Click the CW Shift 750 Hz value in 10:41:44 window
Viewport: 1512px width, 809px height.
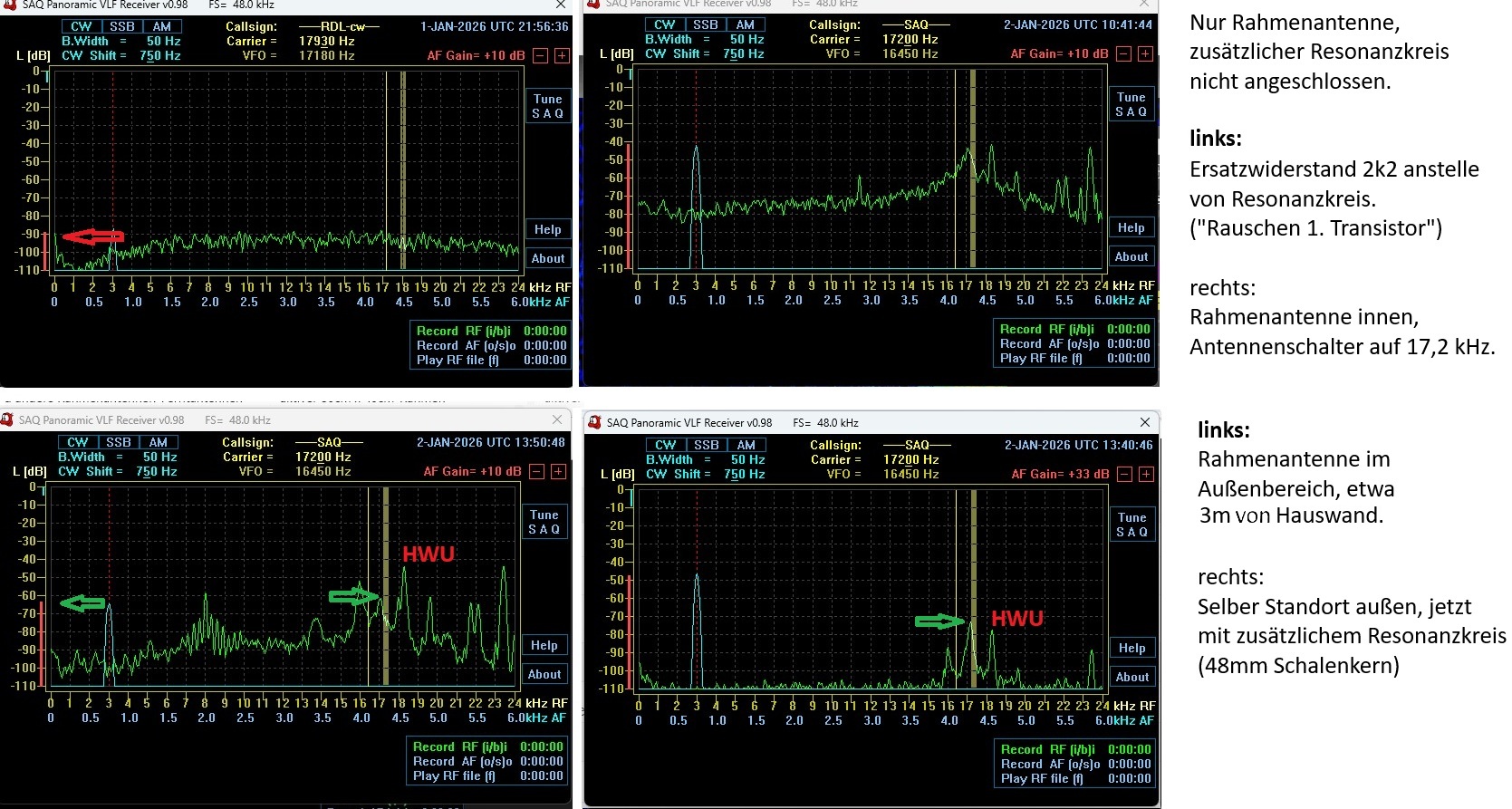pos(745,54)
